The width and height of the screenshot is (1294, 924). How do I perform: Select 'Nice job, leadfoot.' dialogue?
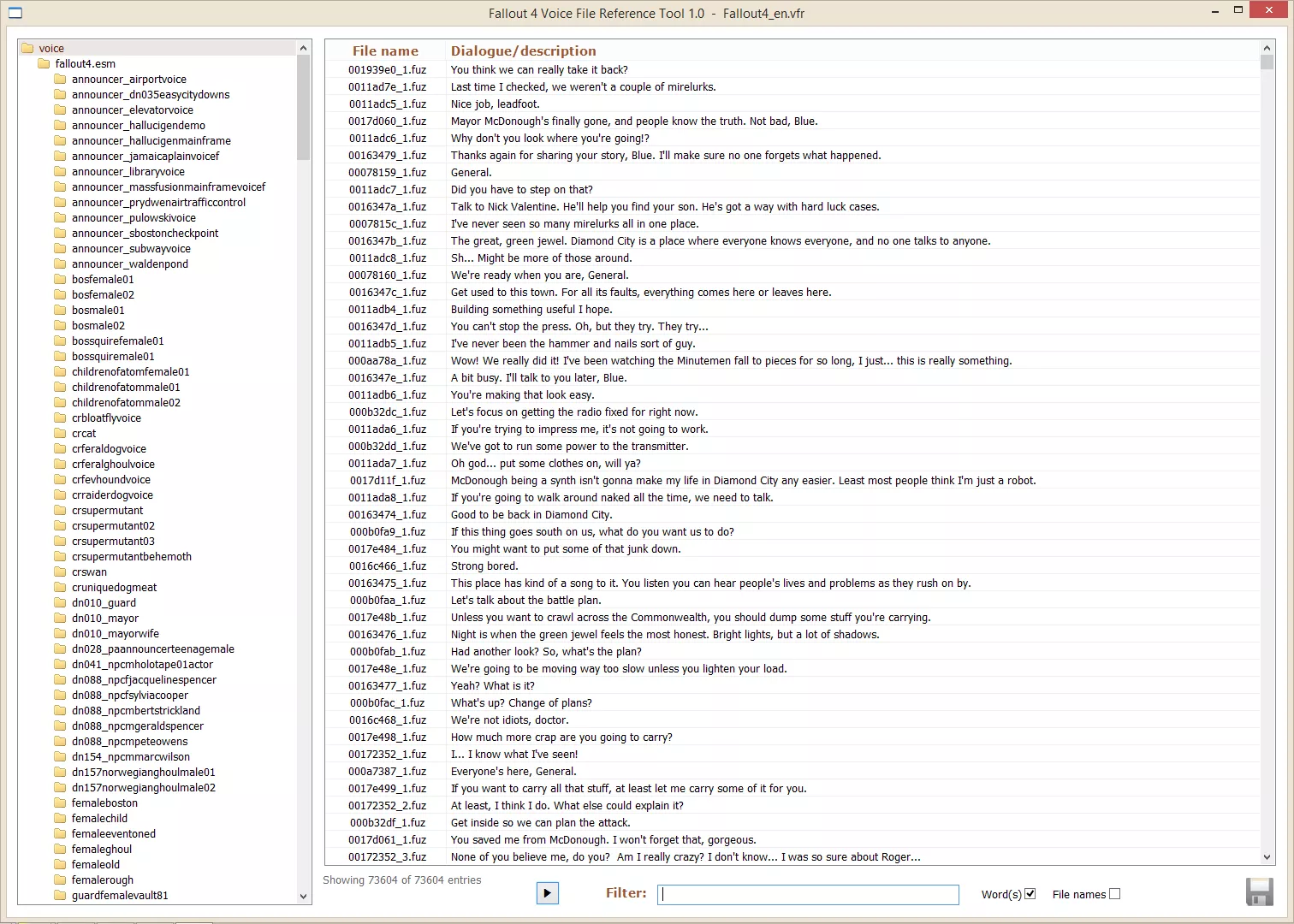496,104
